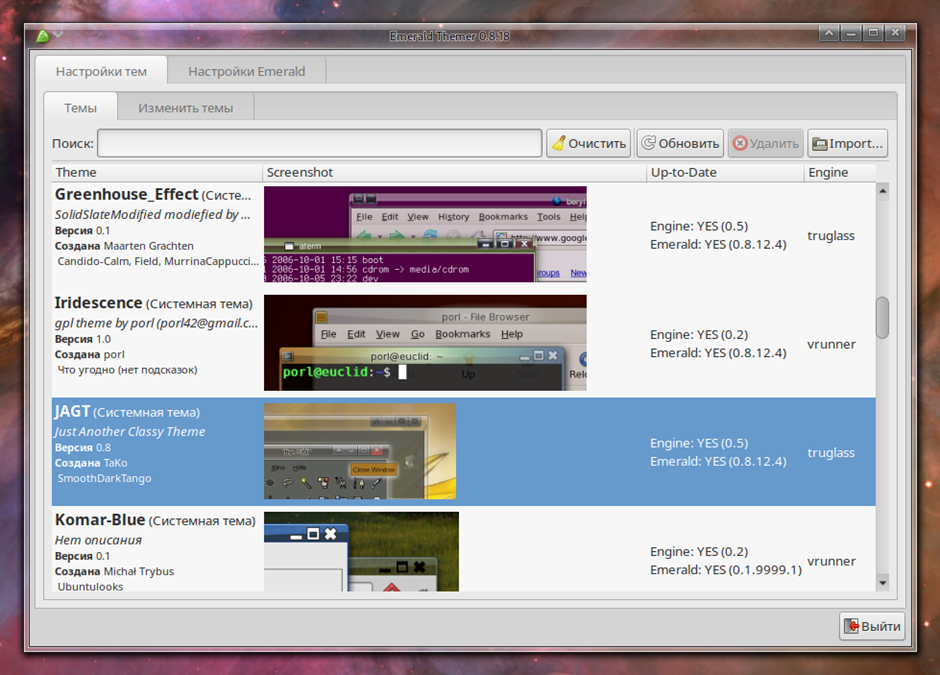
Task: Switch to the Настройки тем tab
Action: click(101, 71)
